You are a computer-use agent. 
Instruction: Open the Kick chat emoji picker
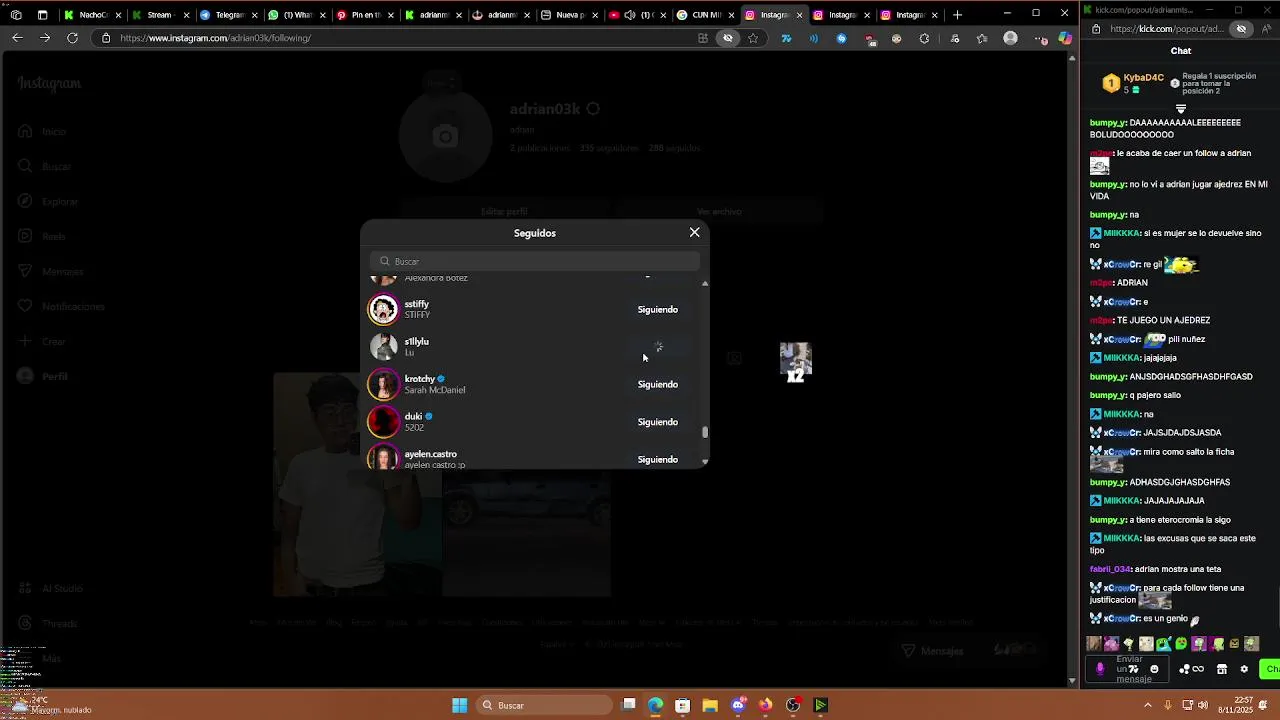1154,669
